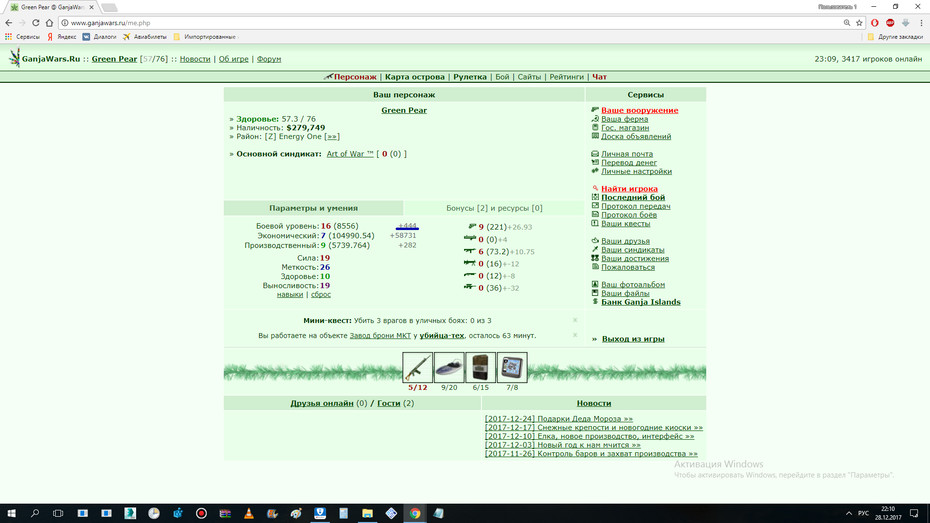
Task: Open the Об игре header link
Action: pos(234,59)
